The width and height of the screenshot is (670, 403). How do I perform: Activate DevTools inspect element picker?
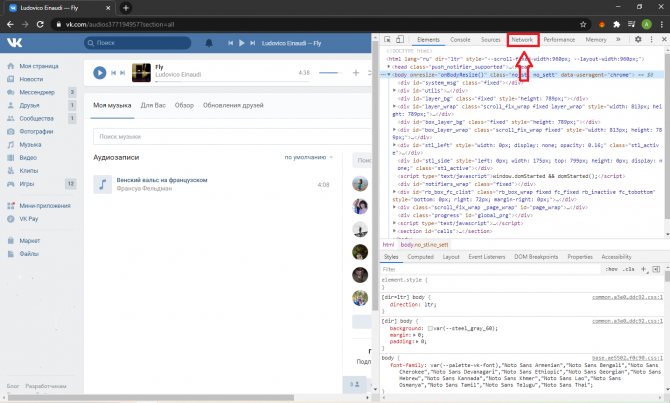tap(385, 39)
